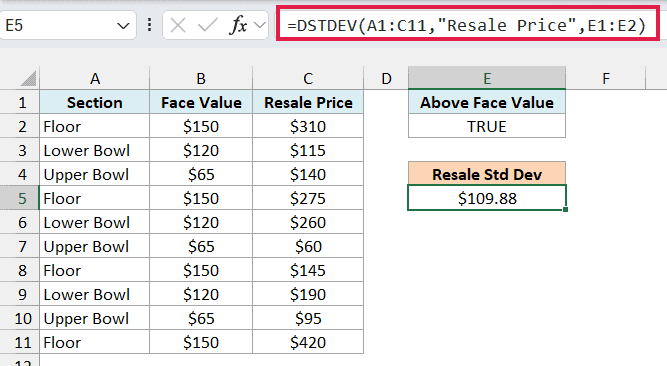
Task: Click the $260 resale price cell
Action: 308,222
